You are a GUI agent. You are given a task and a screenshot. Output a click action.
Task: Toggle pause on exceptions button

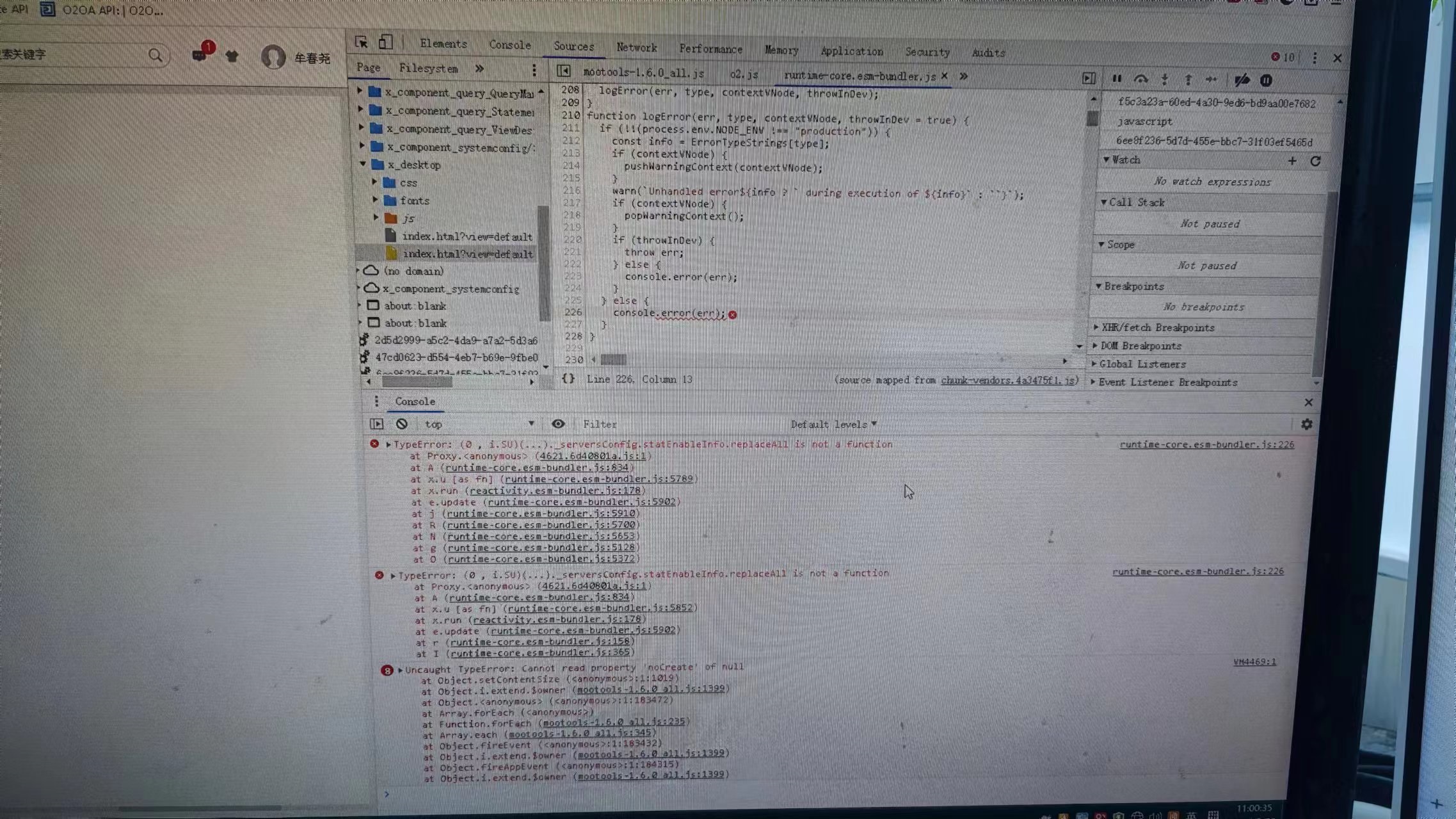click(1266, 80)
